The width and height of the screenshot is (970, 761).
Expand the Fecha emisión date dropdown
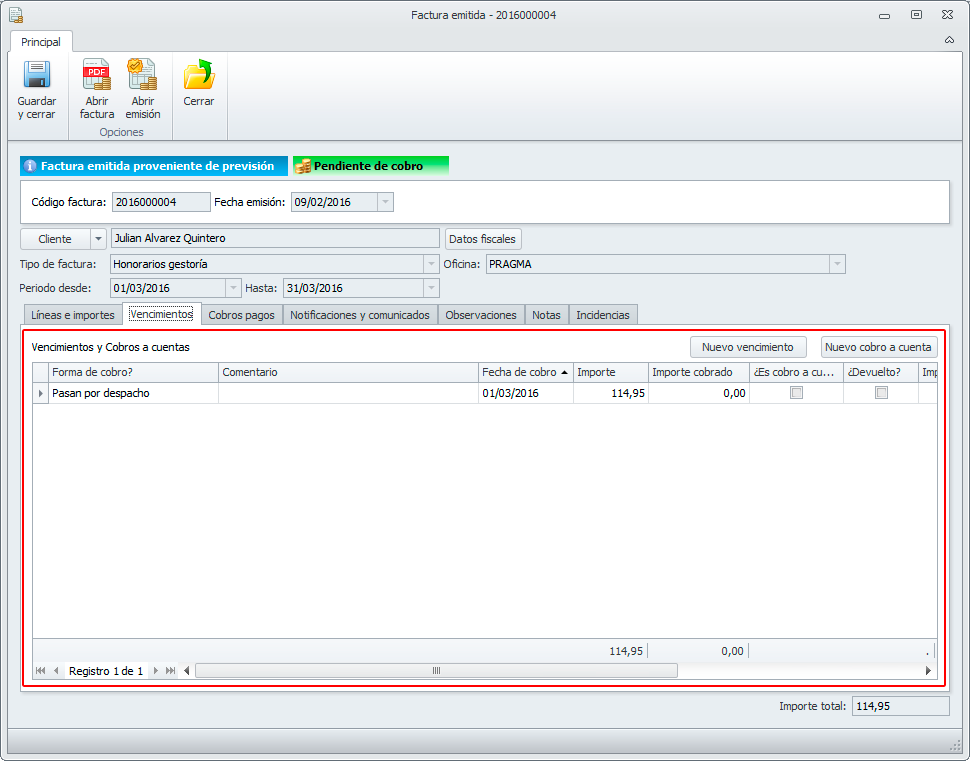pyautogui.click(x=385, y=202)
